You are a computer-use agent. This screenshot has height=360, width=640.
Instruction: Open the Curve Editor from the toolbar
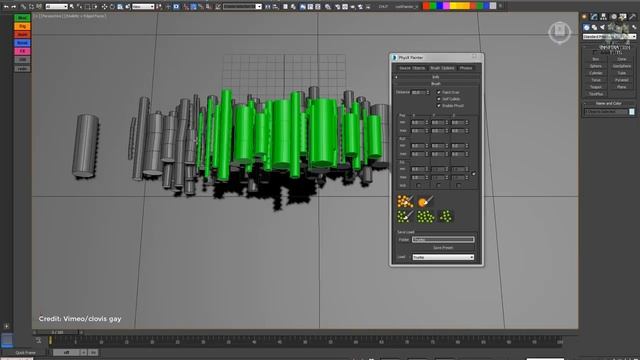click(310, 7)
